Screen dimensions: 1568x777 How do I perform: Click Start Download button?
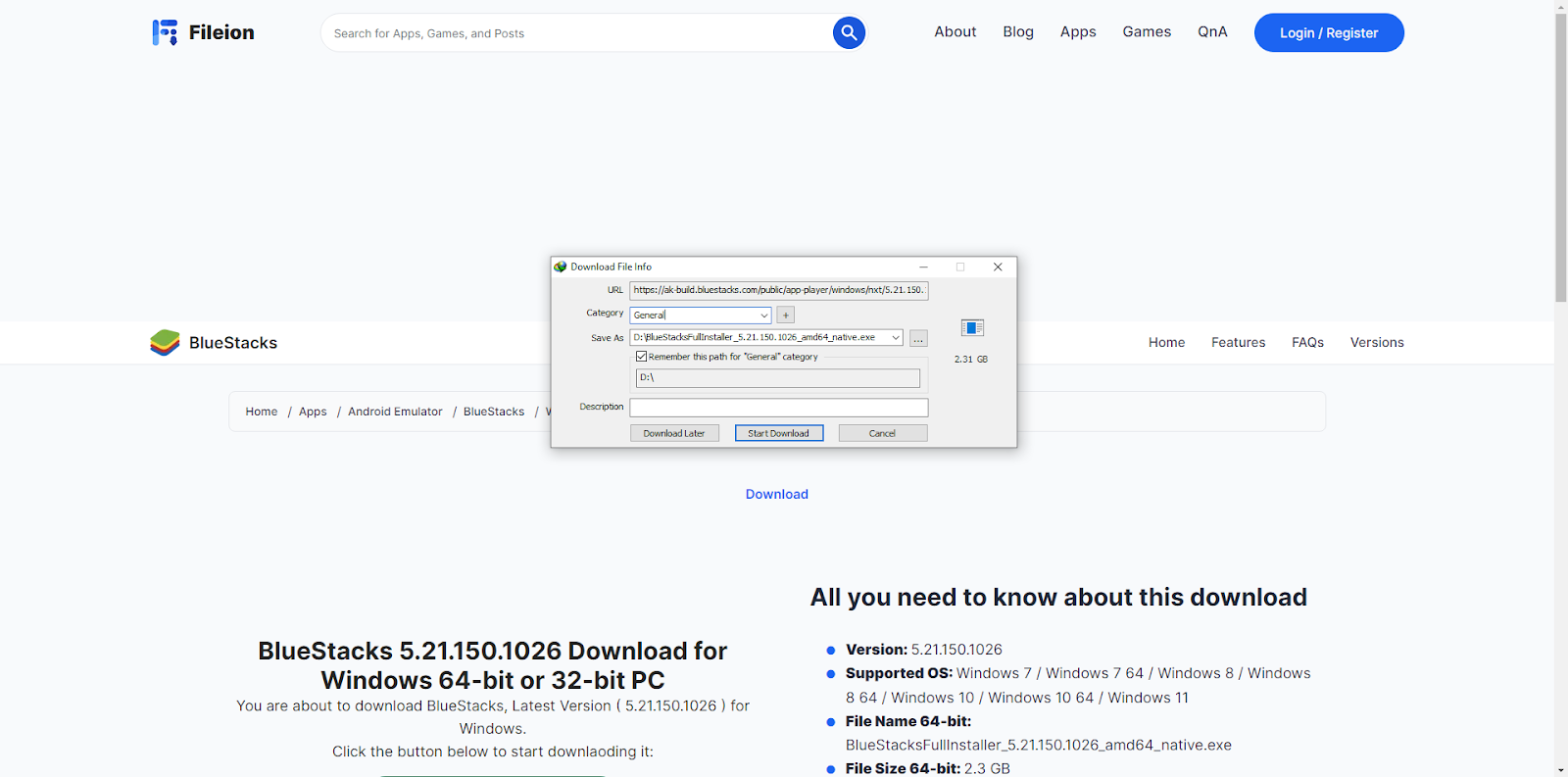(x=779, y=433)
